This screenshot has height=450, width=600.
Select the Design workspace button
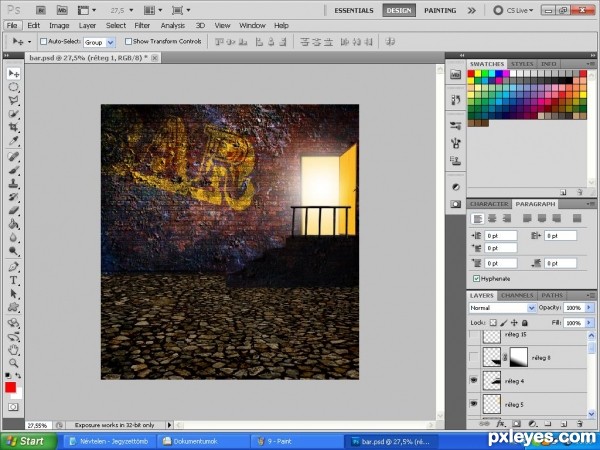[399, 10]
